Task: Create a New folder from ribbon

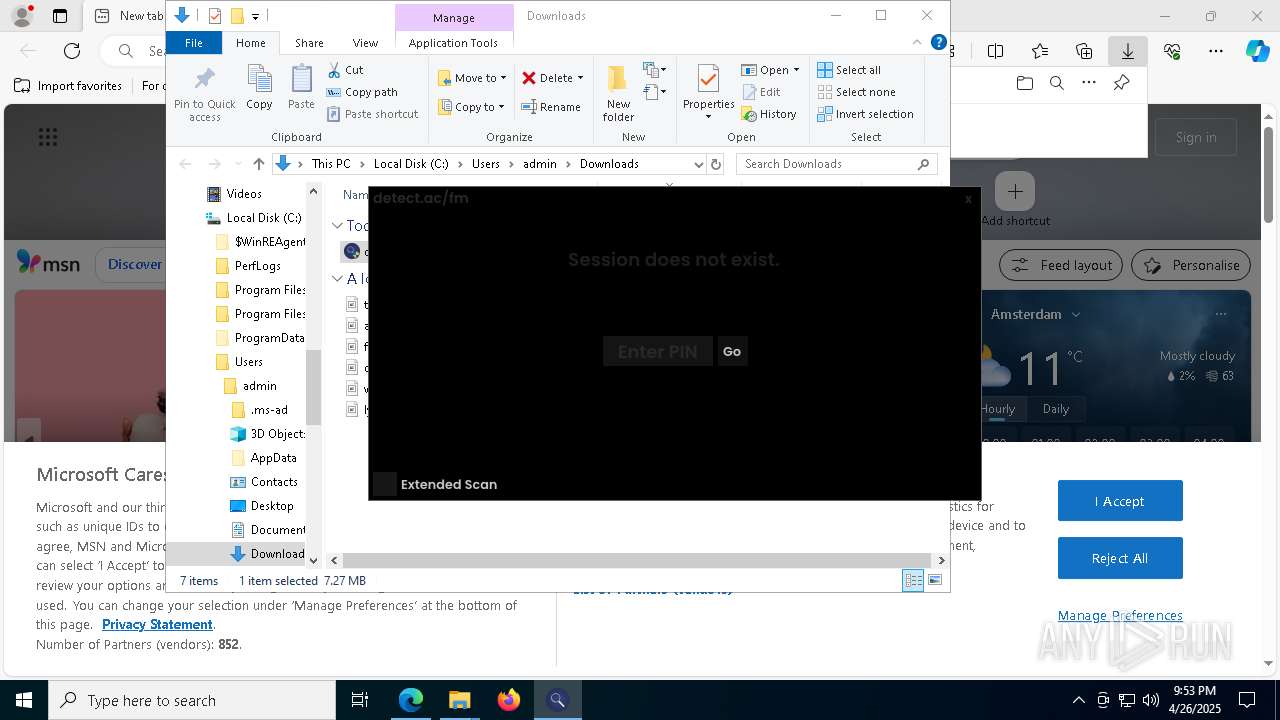Action: (618, 94)
